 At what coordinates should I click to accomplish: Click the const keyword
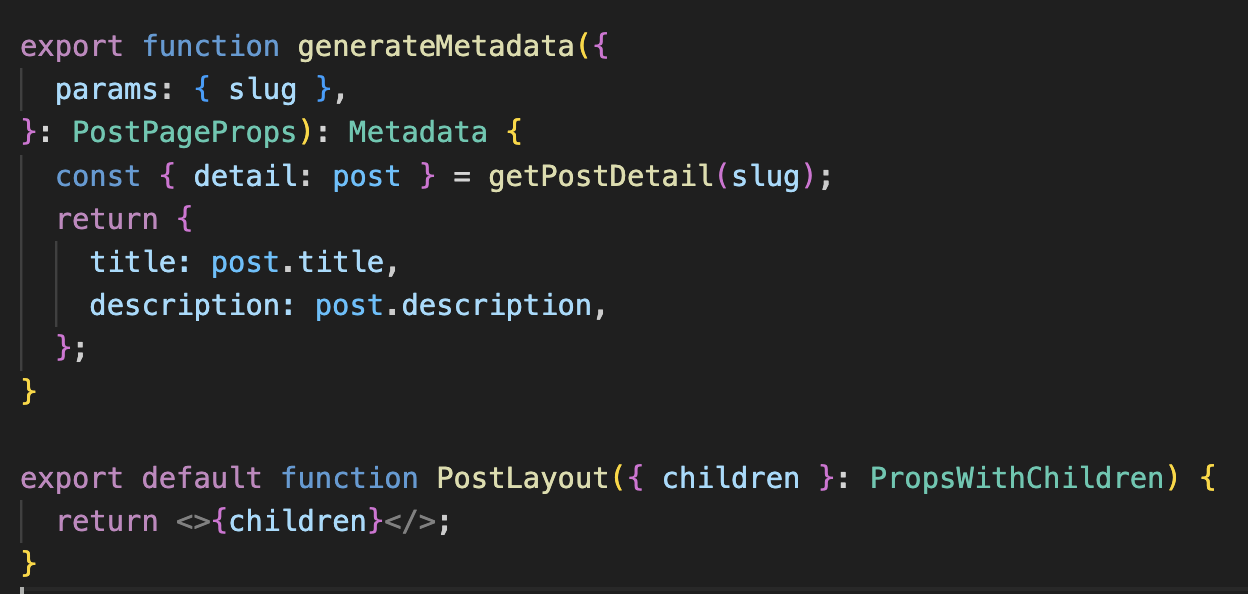point(98,176)
